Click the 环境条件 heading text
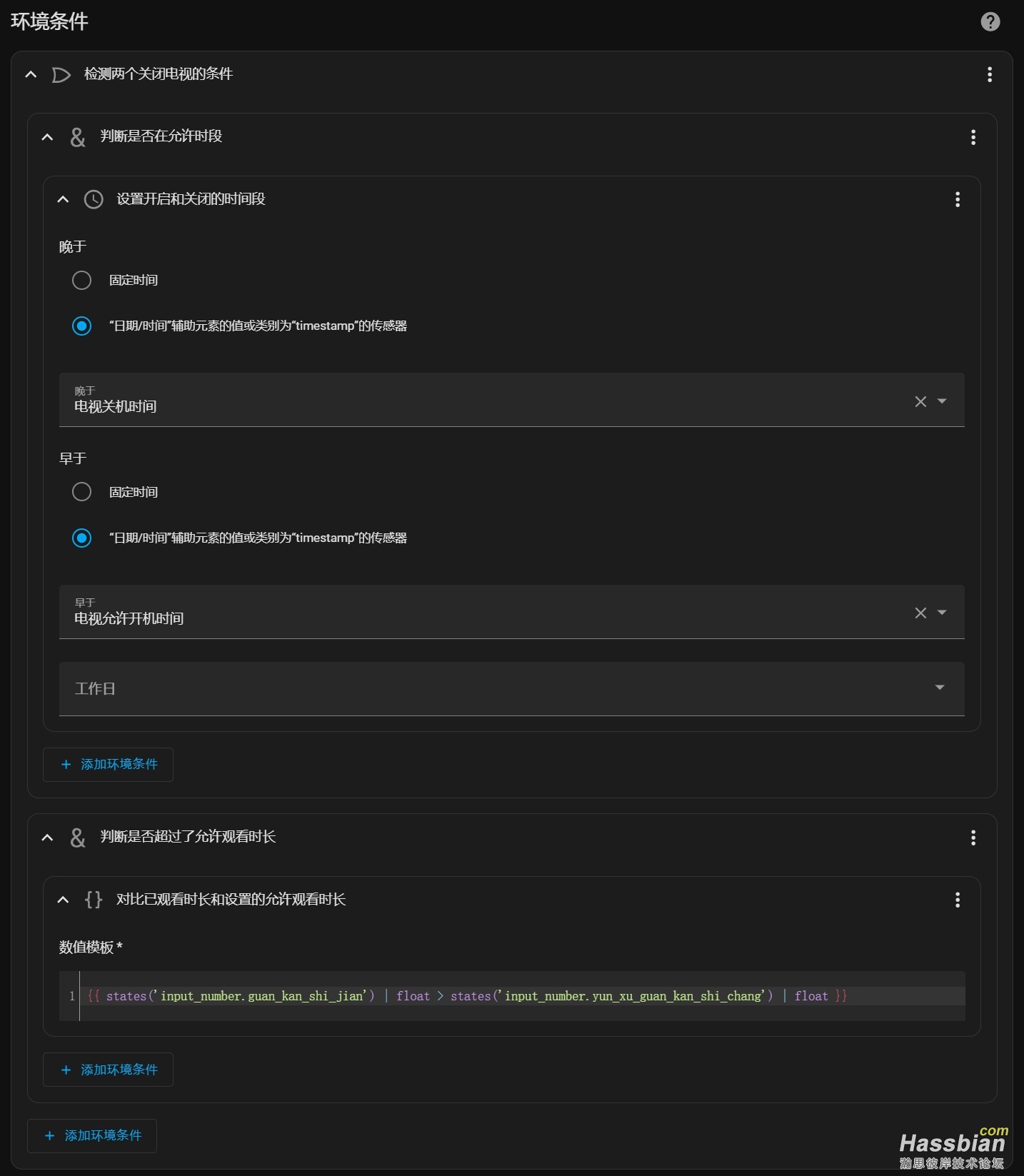Image resolution: width=1024 pixels, height=1176 pixels. [49, 21]
